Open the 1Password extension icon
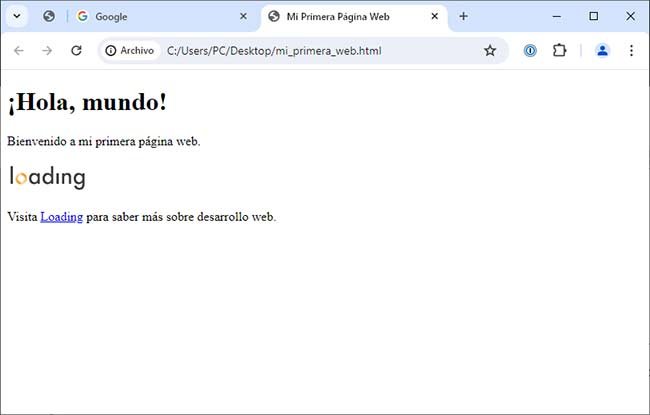Image resolution: width=650 pixels, height=415 pixels. click(531, 50)
